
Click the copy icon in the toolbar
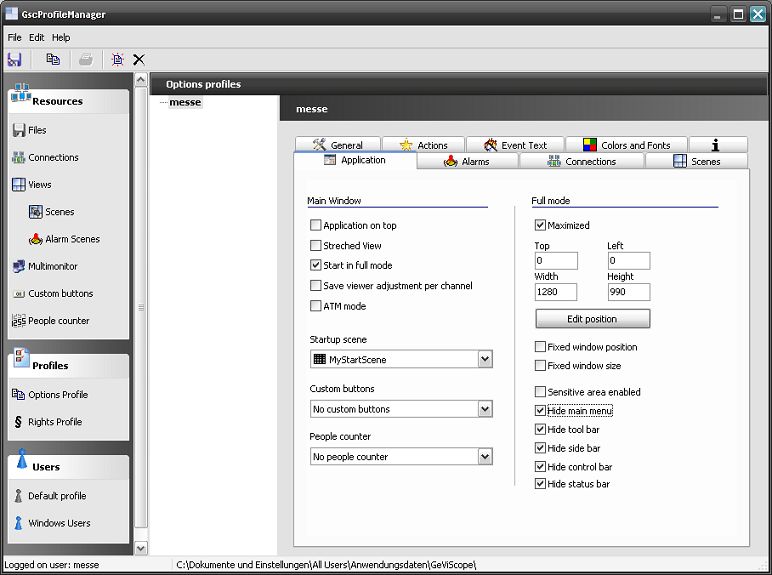(x=53, y=60)
